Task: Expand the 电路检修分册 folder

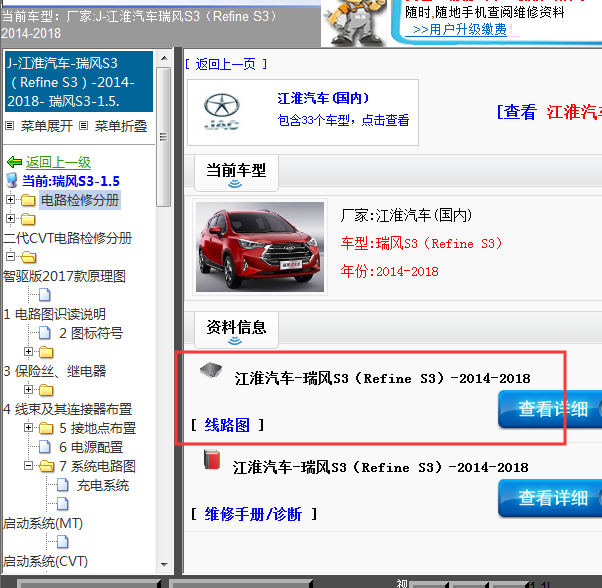Action: pyautogui.click(x=10, y=200)
